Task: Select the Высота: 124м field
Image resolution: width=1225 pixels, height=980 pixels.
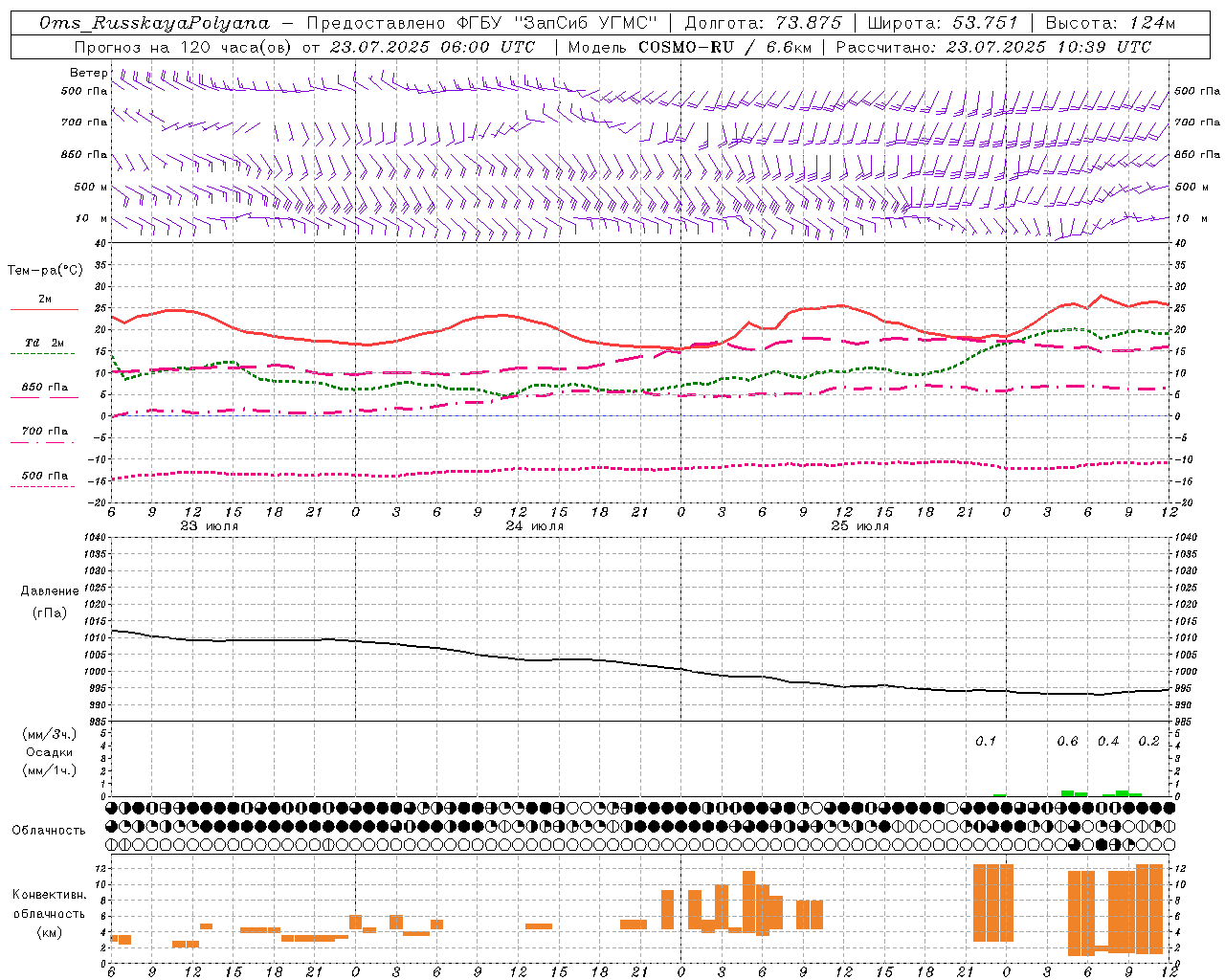Action: click(x=1110, y=23)
